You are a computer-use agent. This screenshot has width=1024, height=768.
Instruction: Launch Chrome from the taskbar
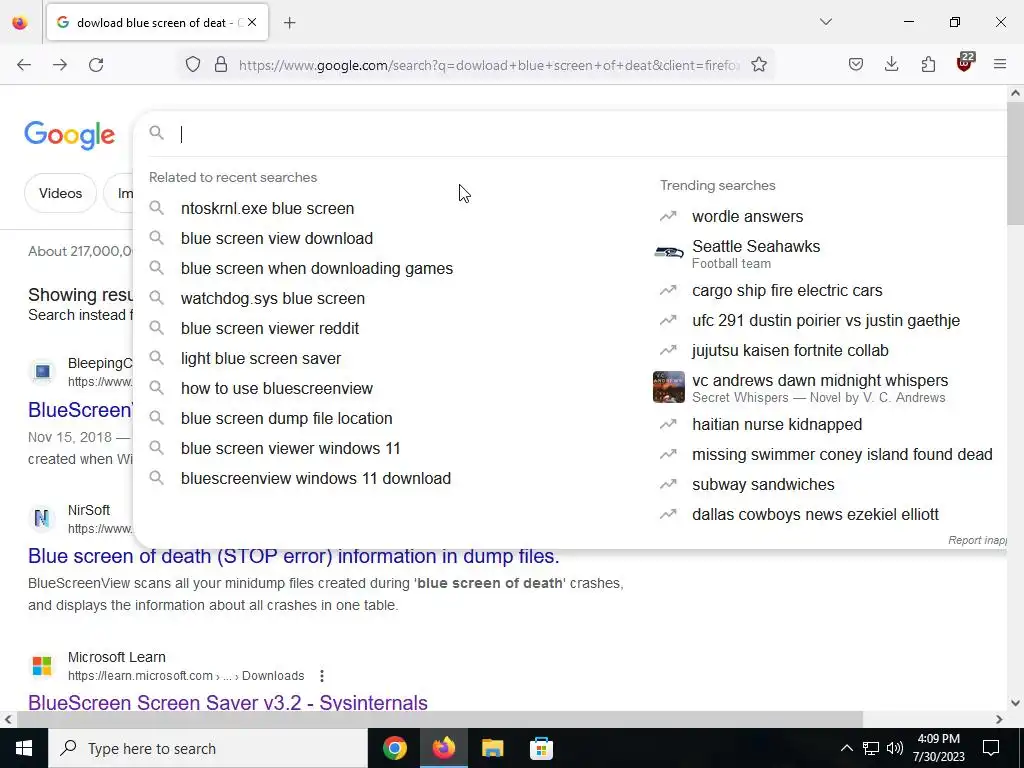pyautogui.click(x=394, y=748)
